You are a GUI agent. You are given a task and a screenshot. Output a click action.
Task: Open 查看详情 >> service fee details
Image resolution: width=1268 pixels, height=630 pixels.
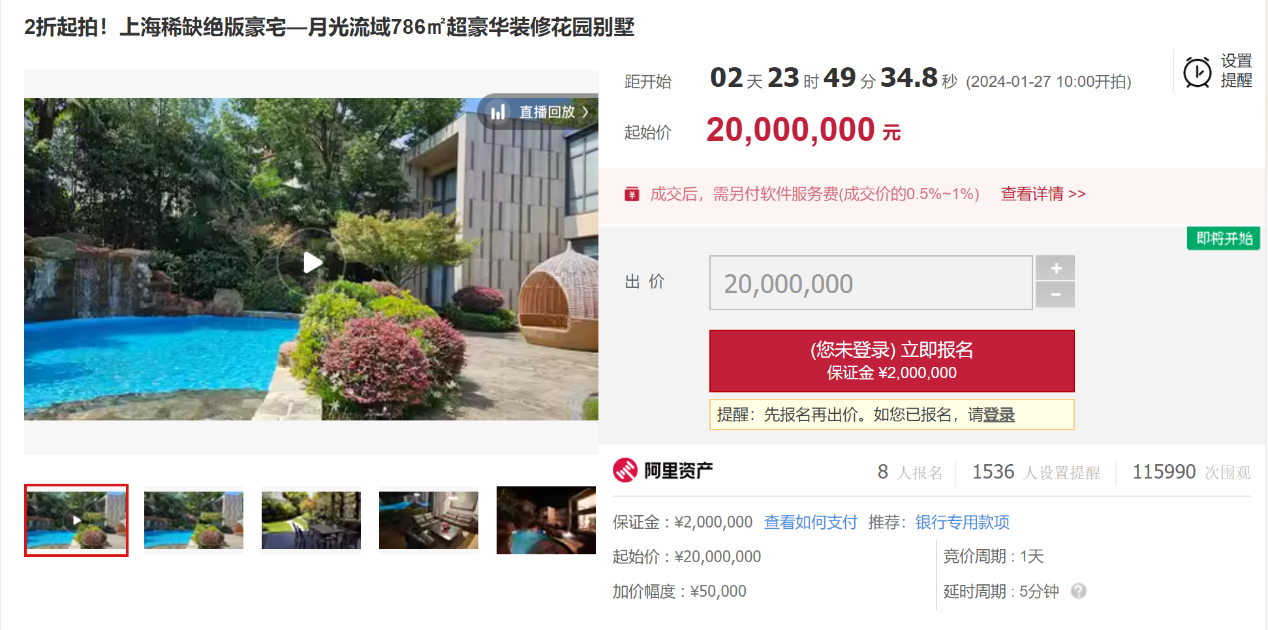coord(1043,194)
